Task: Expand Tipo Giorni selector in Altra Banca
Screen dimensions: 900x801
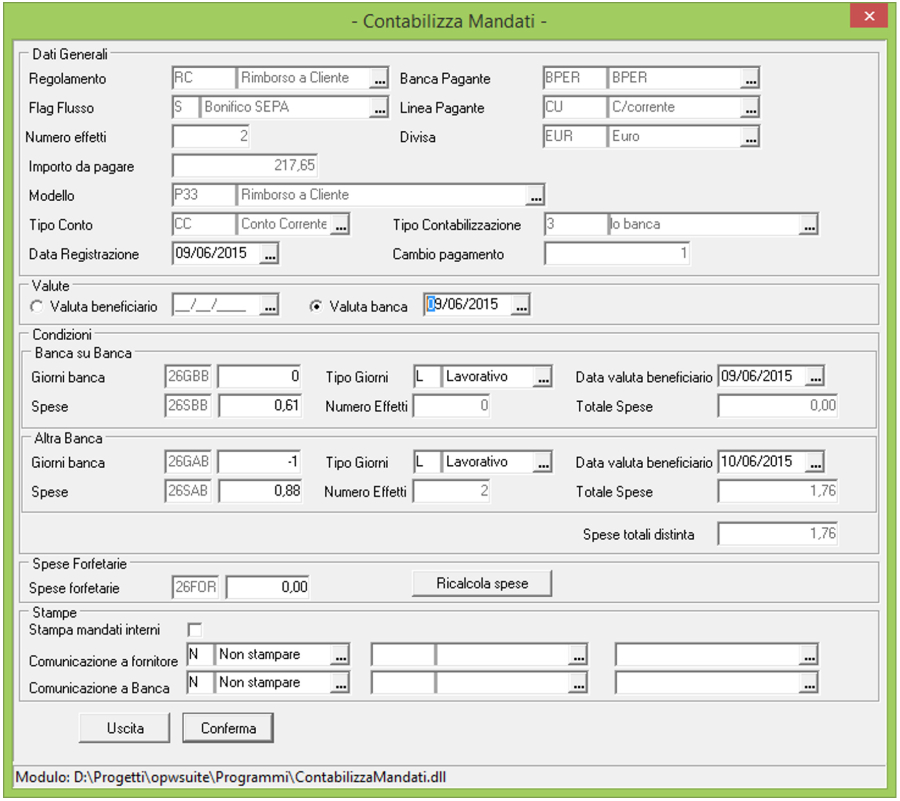Action: 543,463
